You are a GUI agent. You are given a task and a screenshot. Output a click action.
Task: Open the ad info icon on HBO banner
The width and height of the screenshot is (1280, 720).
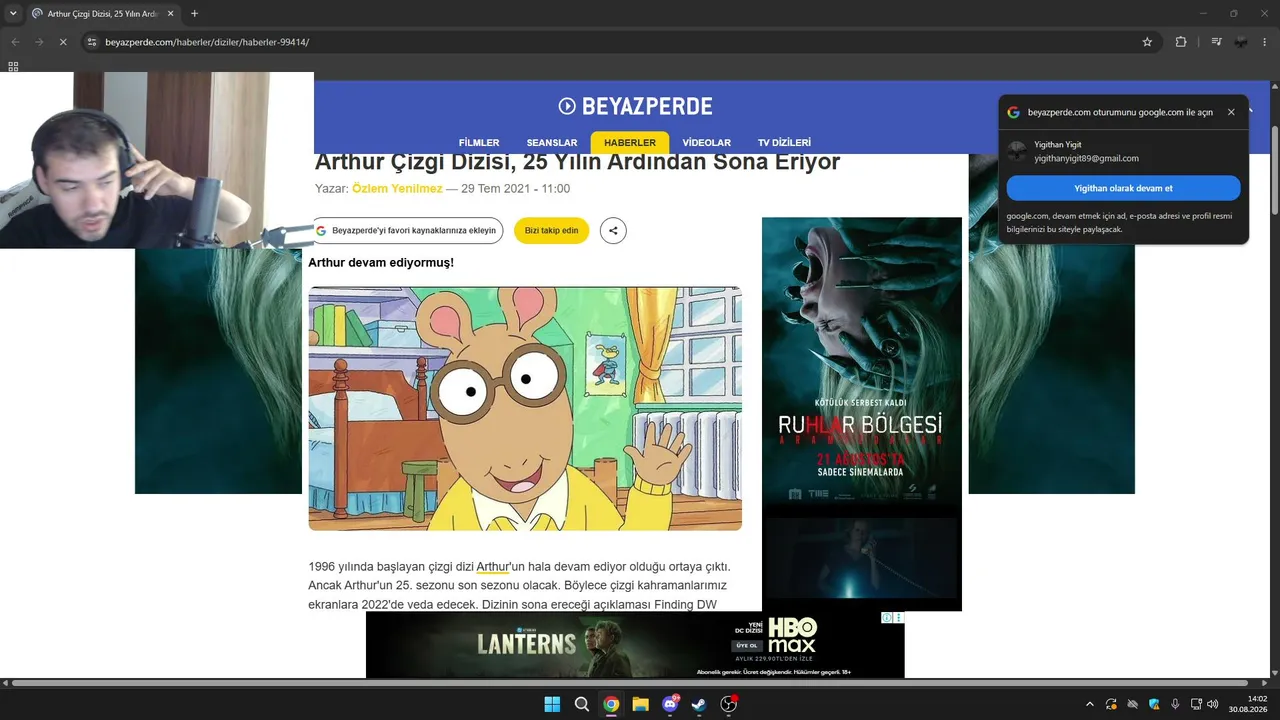tap(887, 618)
